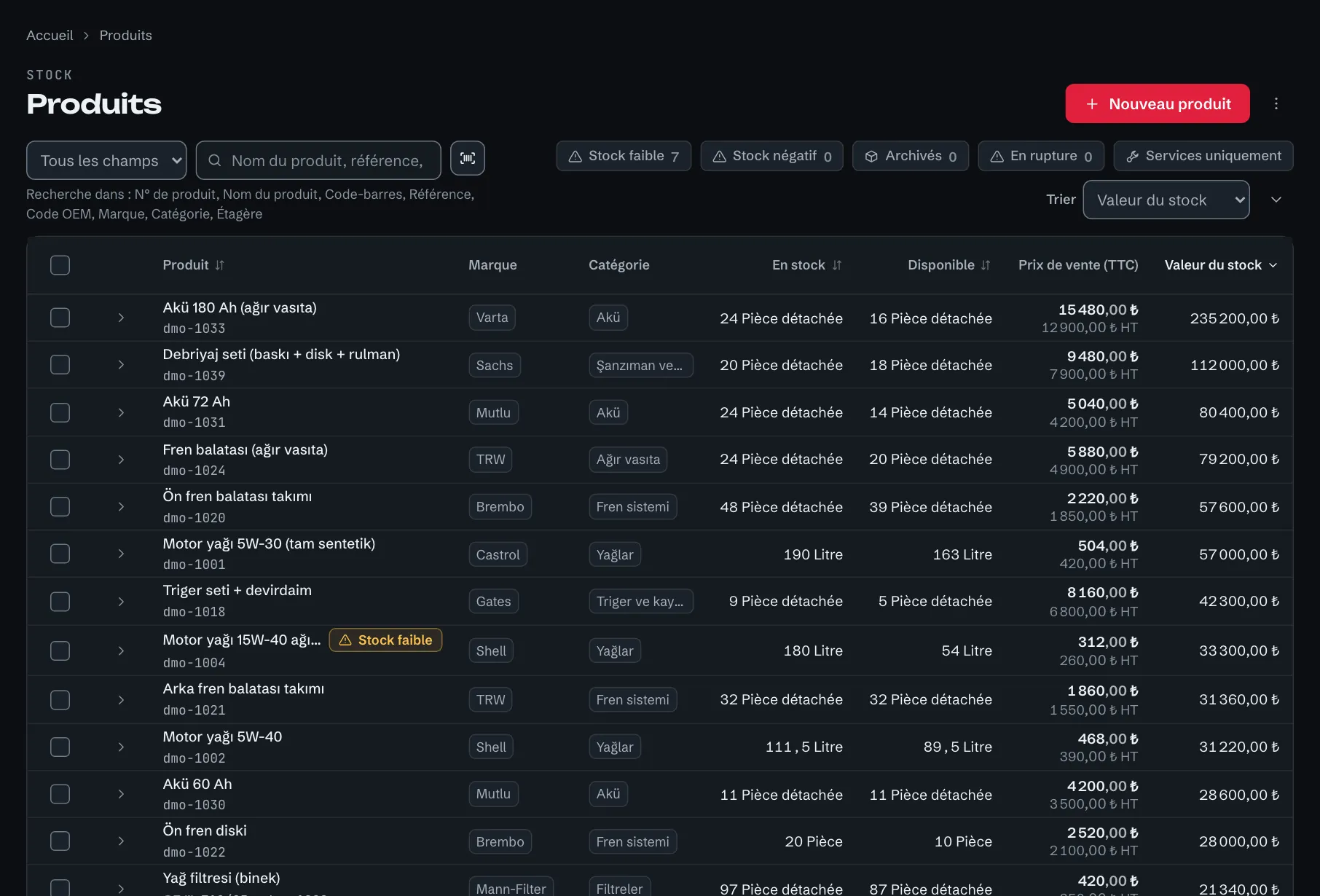Select the Ön fren balatası takımı checkbox

click(60, 506)
